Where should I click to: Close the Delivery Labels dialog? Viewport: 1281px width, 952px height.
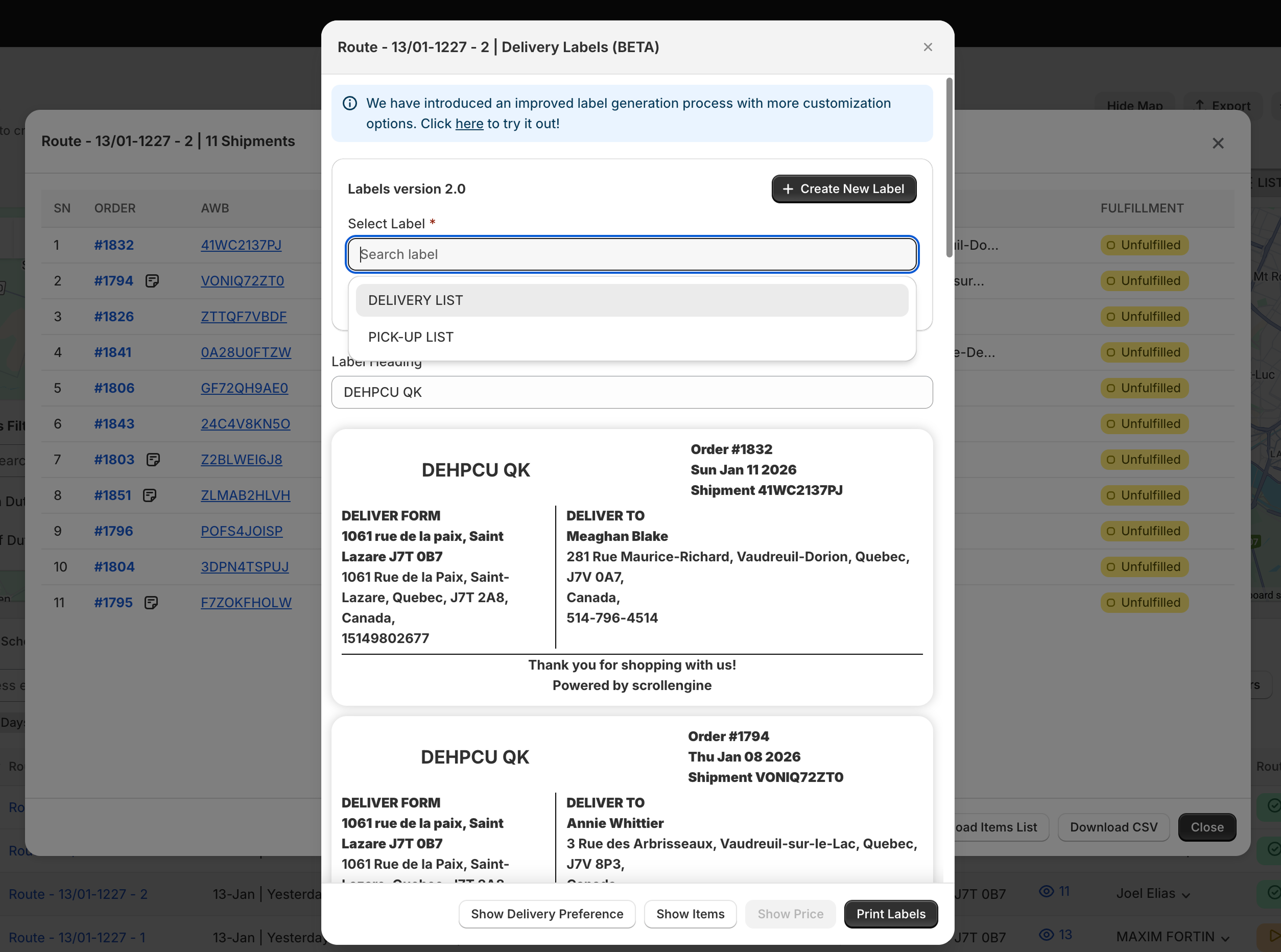tap(928, 47)
